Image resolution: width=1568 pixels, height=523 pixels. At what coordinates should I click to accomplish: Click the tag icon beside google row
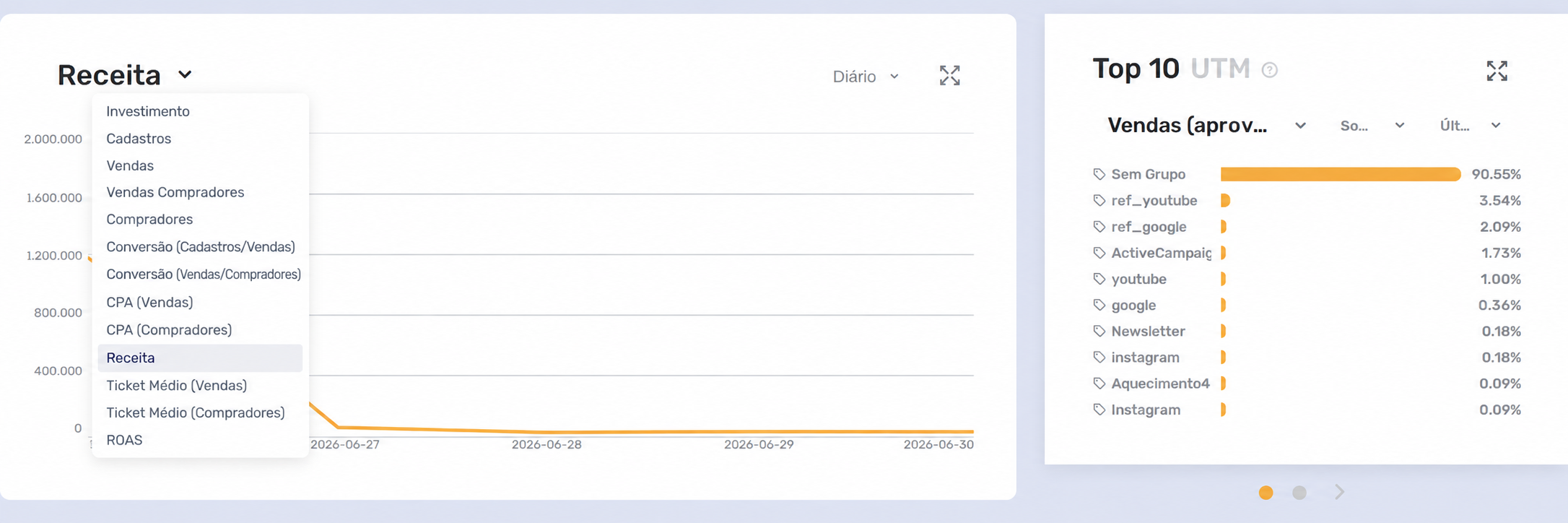coord(1099,305)
